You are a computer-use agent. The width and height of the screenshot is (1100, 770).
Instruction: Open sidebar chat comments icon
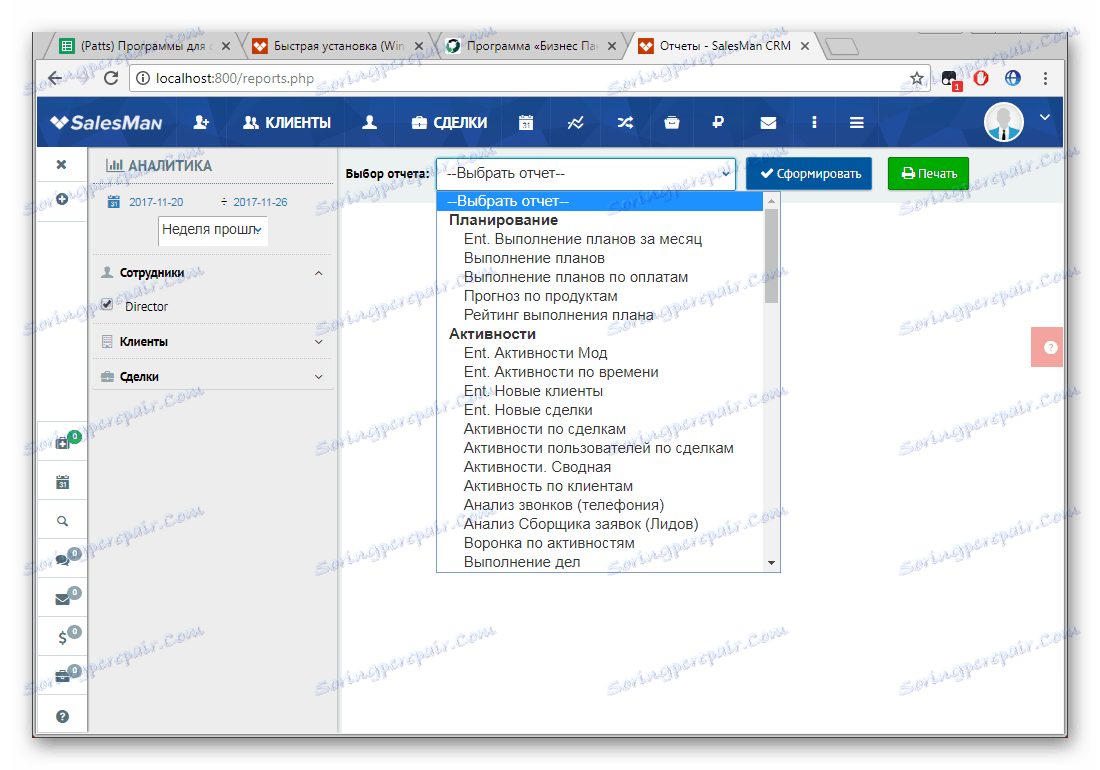coord(63,560)
